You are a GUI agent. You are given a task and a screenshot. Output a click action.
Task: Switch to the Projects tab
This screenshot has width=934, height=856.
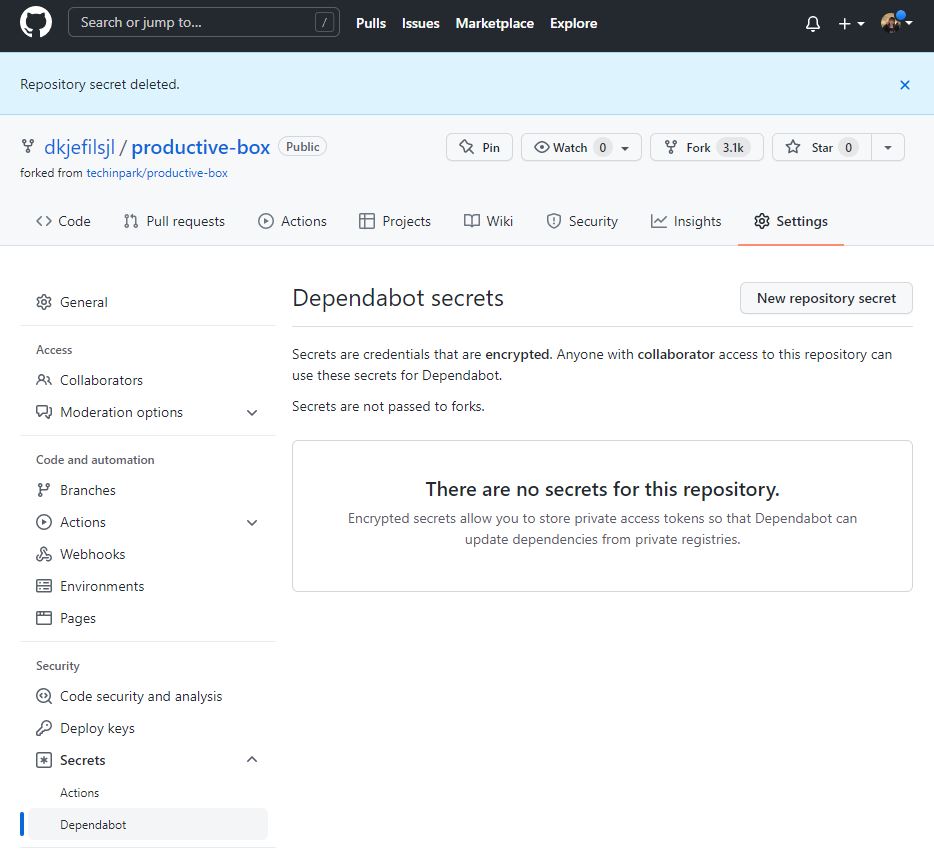(394, 221)
